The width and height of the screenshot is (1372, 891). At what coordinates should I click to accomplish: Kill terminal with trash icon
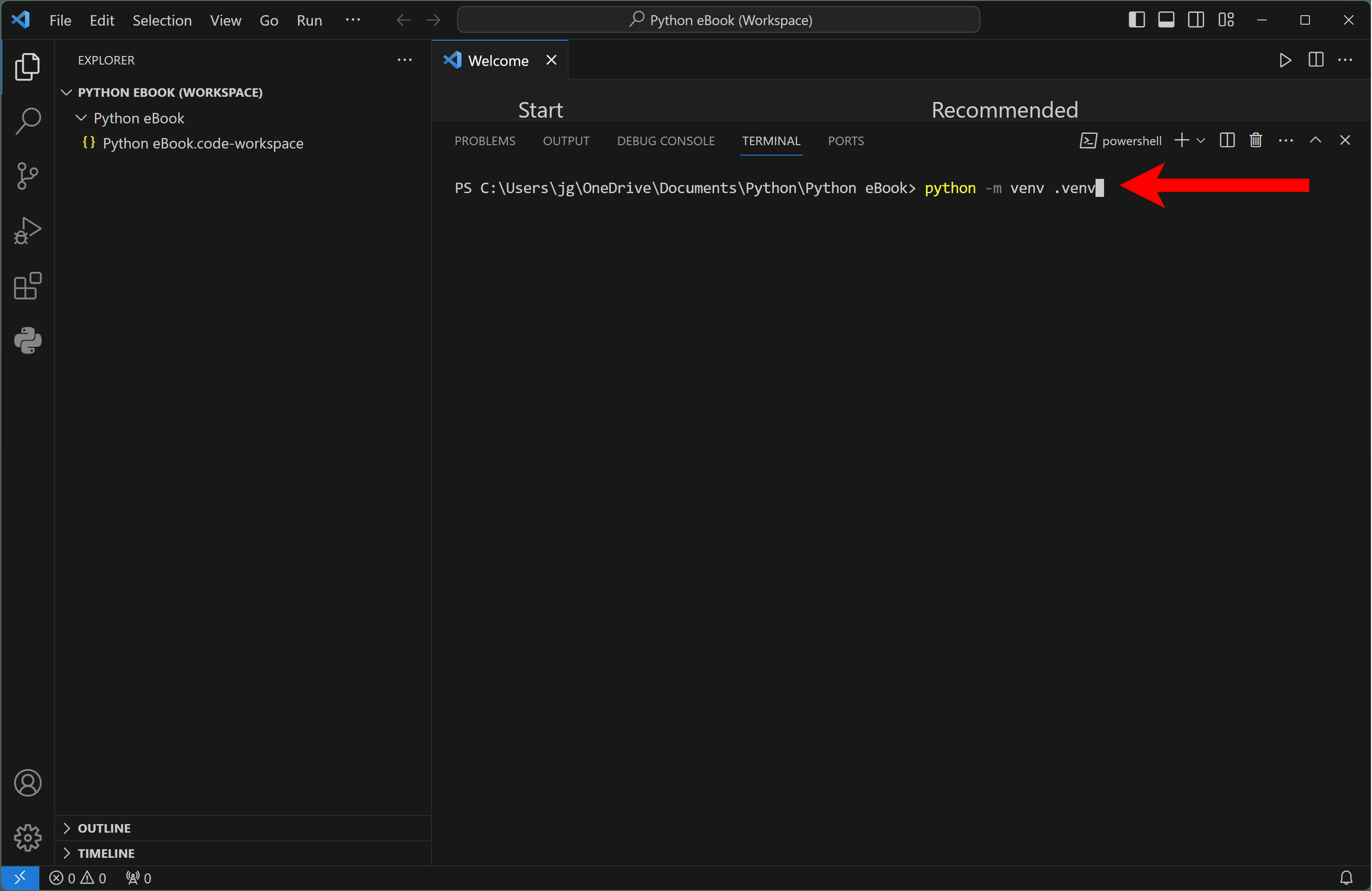(x=1255, y=140)
